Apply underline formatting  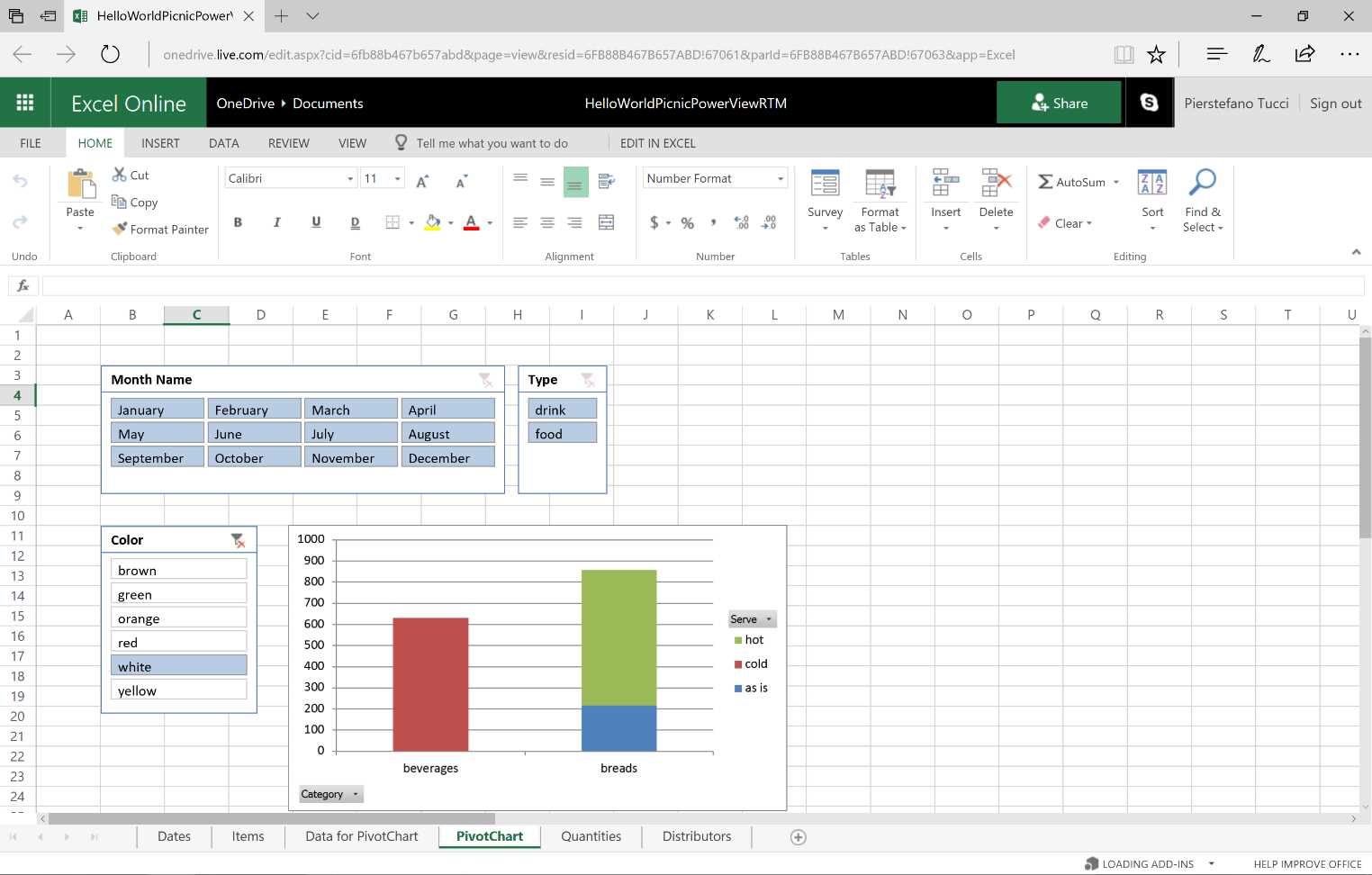click(316, 221)
